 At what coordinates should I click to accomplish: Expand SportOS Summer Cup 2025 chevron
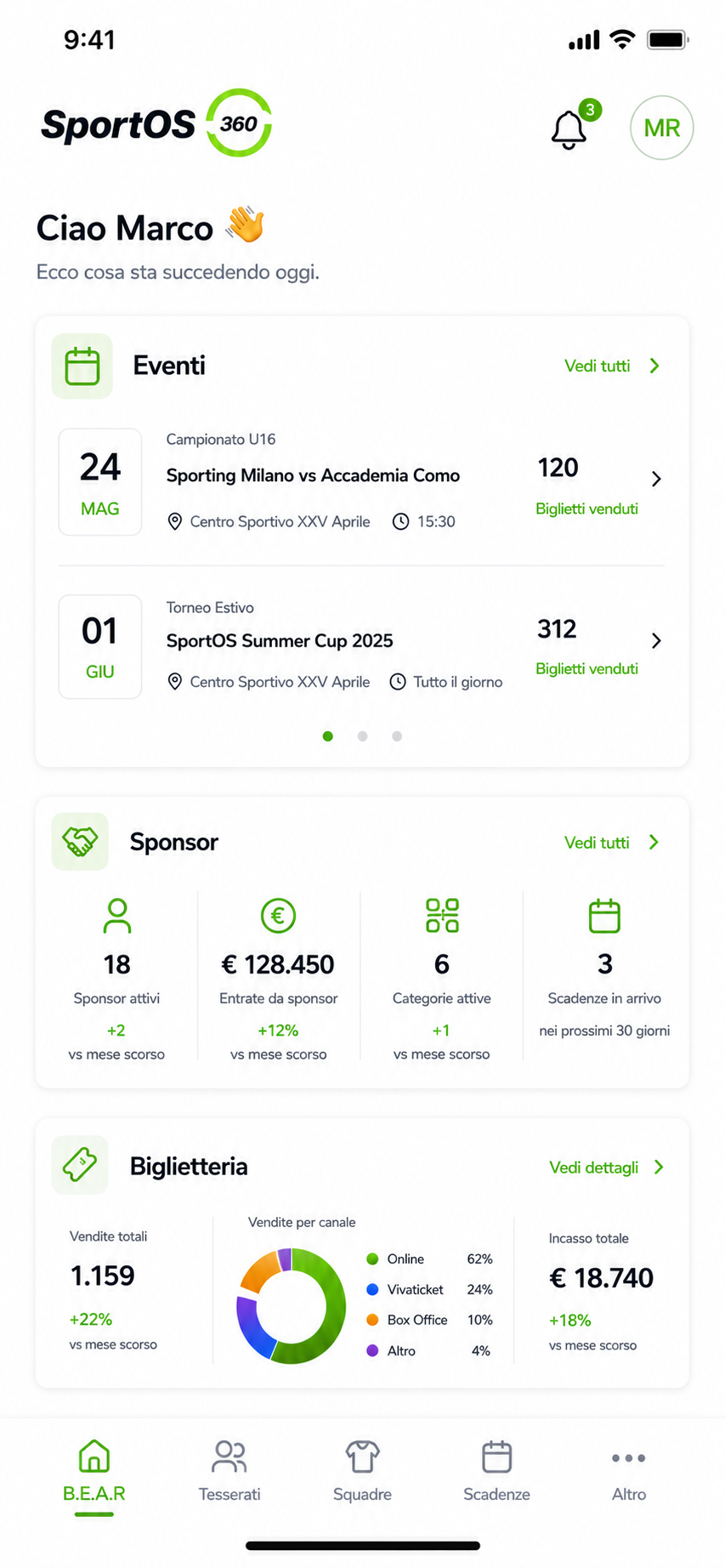656,640
